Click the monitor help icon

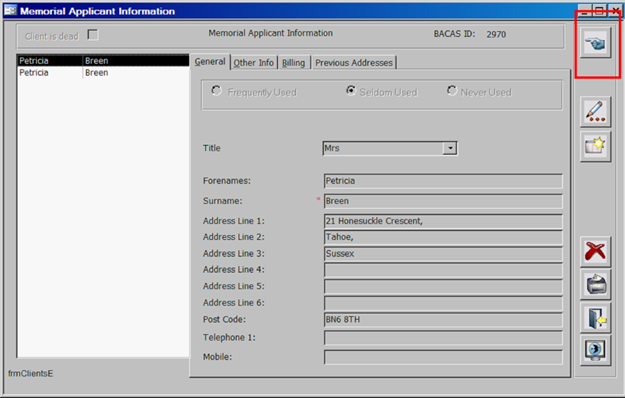[596, 351]
